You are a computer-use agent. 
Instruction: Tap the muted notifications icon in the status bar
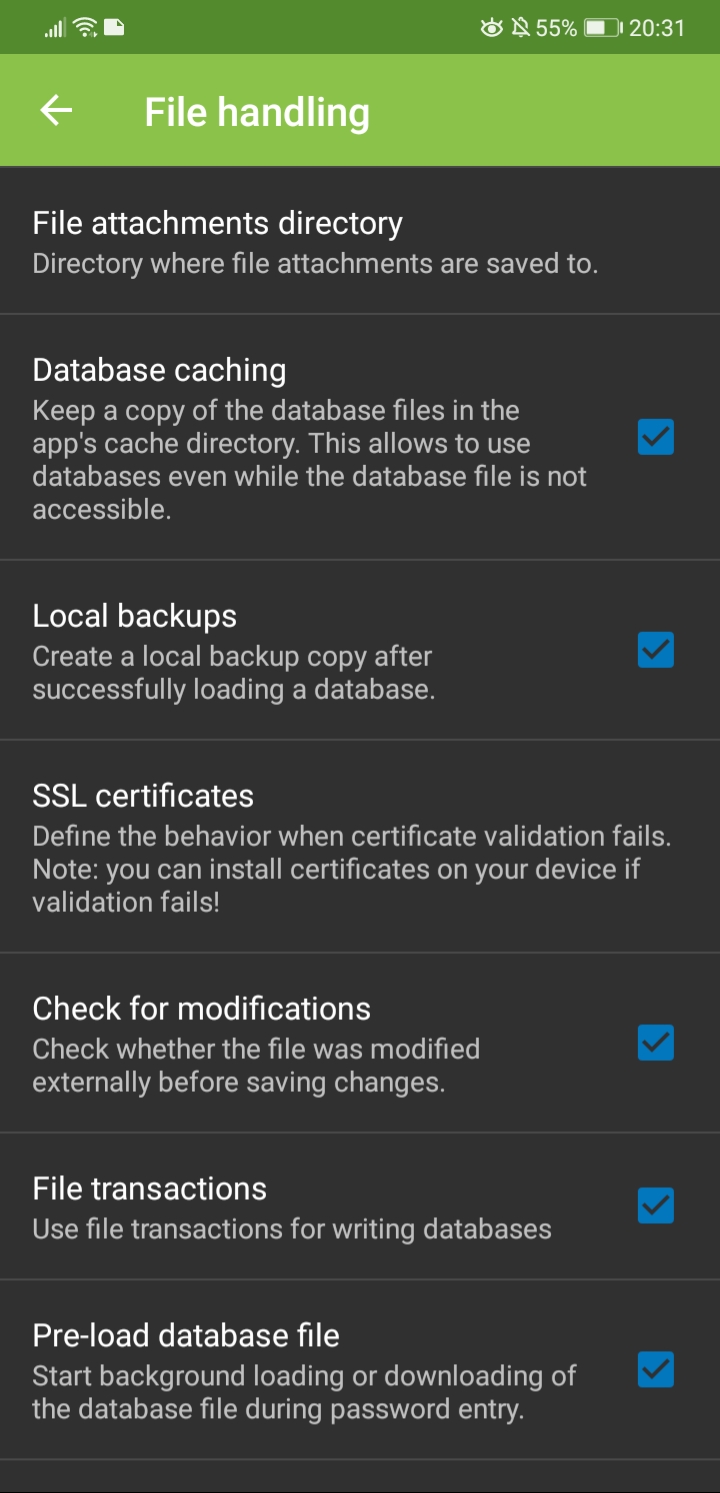pos(521,27)
